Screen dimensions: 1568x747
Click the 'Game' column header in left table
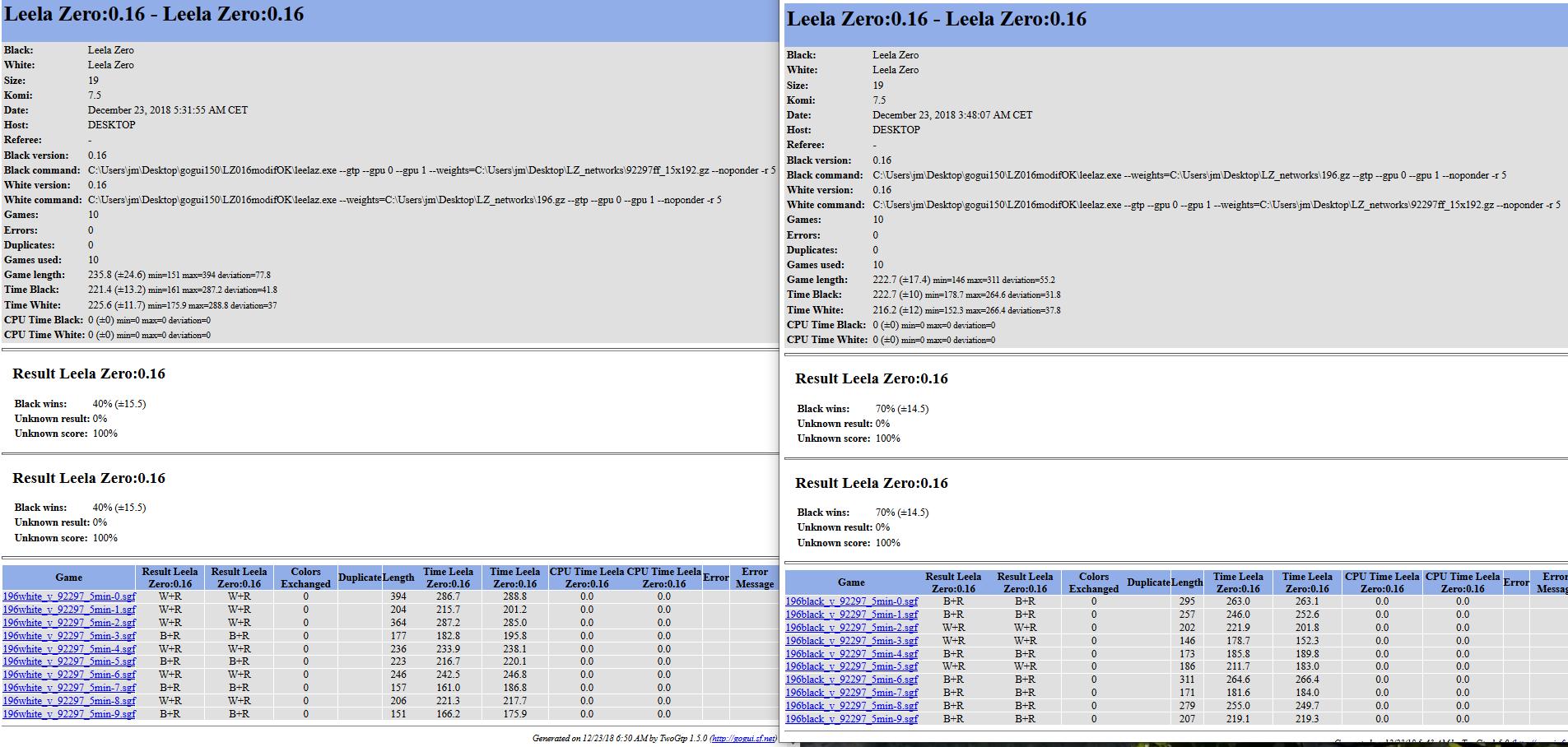(x=69, y=578)
